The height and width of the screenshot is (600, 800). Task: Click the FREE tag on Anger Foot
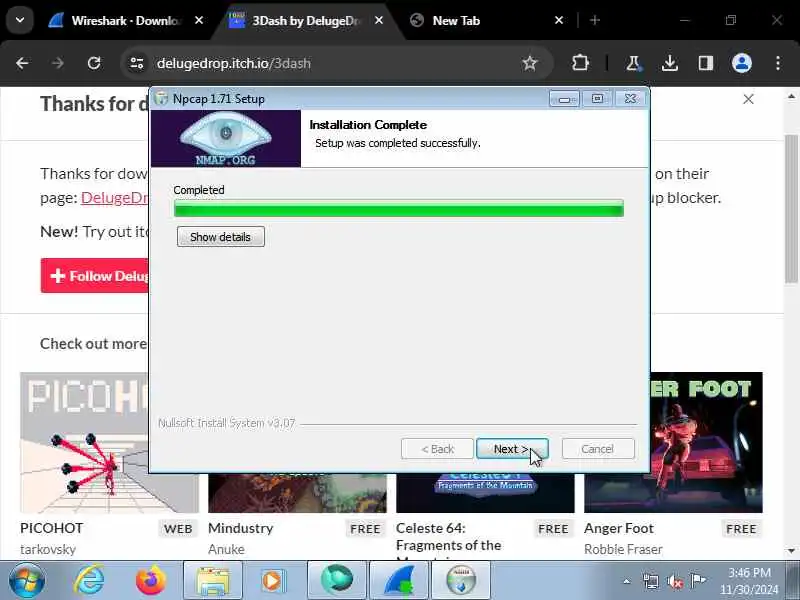741,529
